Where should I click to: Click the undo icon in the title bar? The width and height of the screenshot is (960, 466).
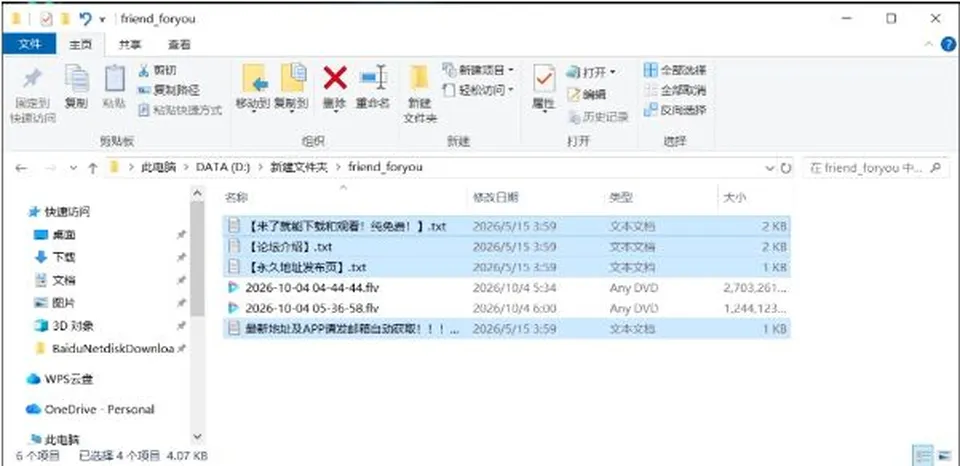[85, 19]
